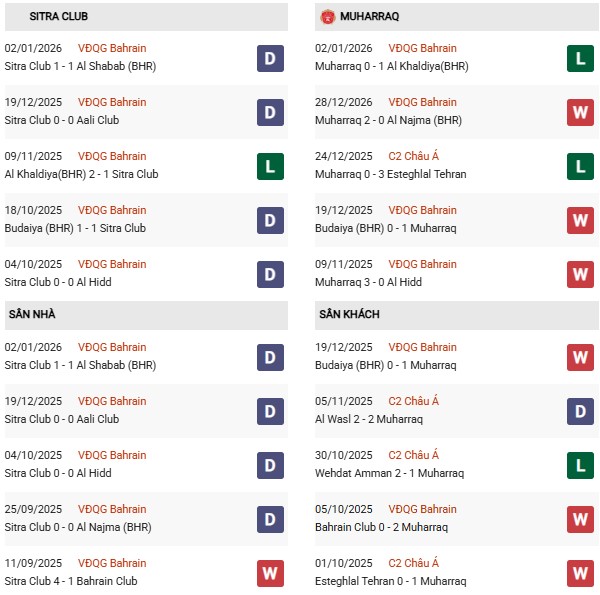
Task: Click the L badge for Muharraq vs Al Khaldiya
Action: 580,58
